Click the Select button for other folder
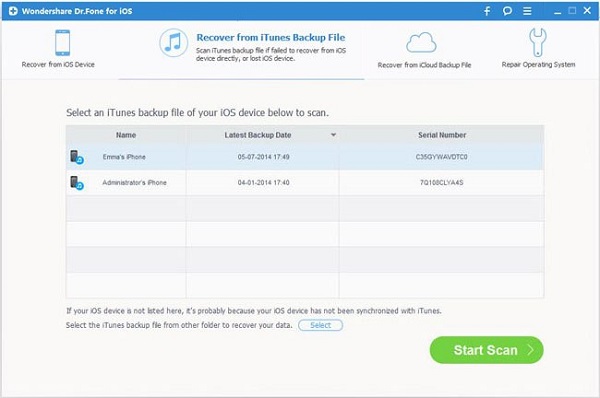This screenshot has height=398, width=600. [x=320, y=325]
